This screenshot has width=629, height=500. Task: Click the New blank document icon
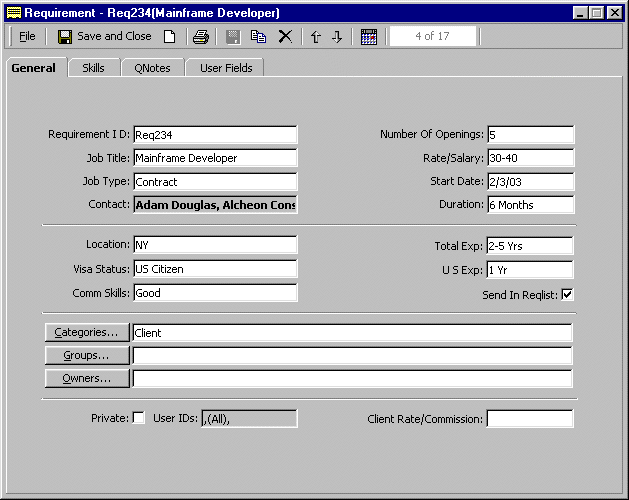[170, 37]
